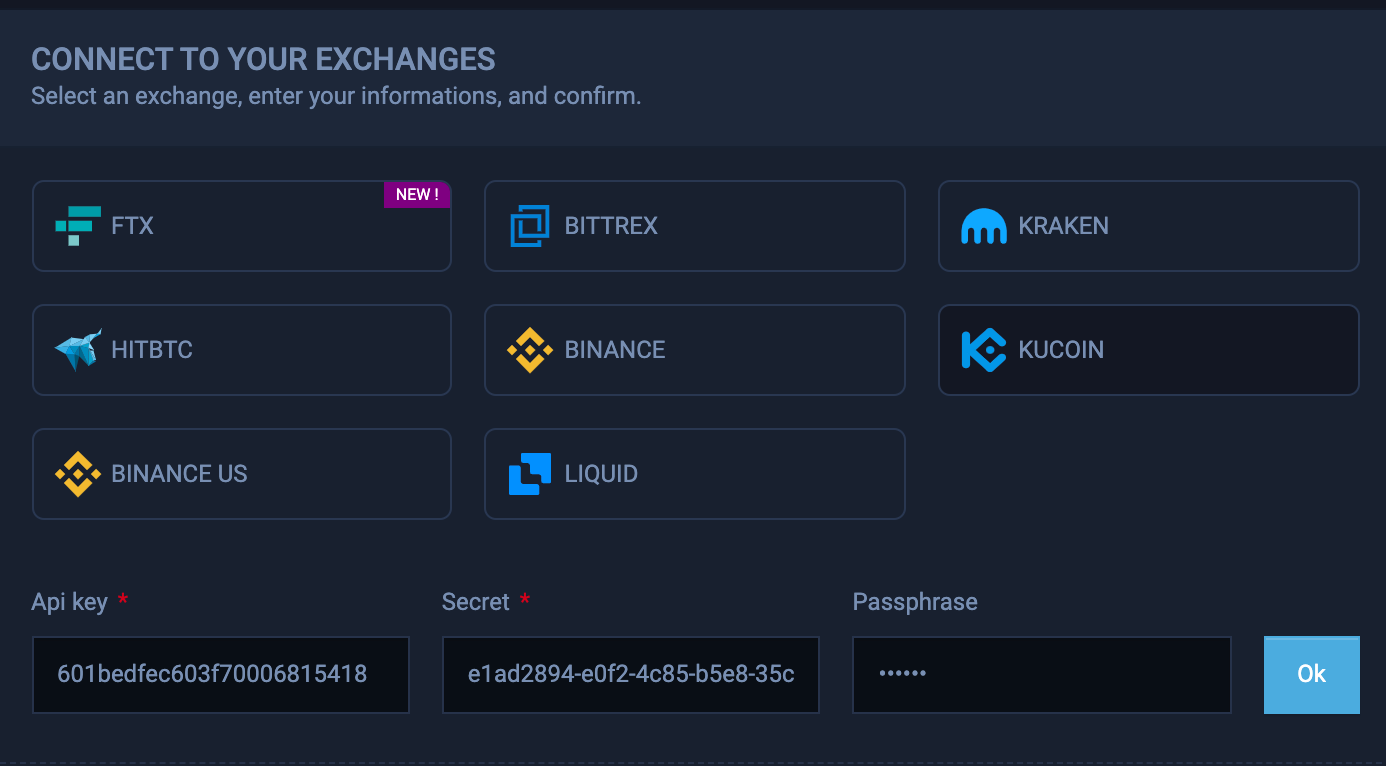Click the Kraken logo icon
Screen dimensions: 1386x766
pyautogui.click(x=983, y=226)
